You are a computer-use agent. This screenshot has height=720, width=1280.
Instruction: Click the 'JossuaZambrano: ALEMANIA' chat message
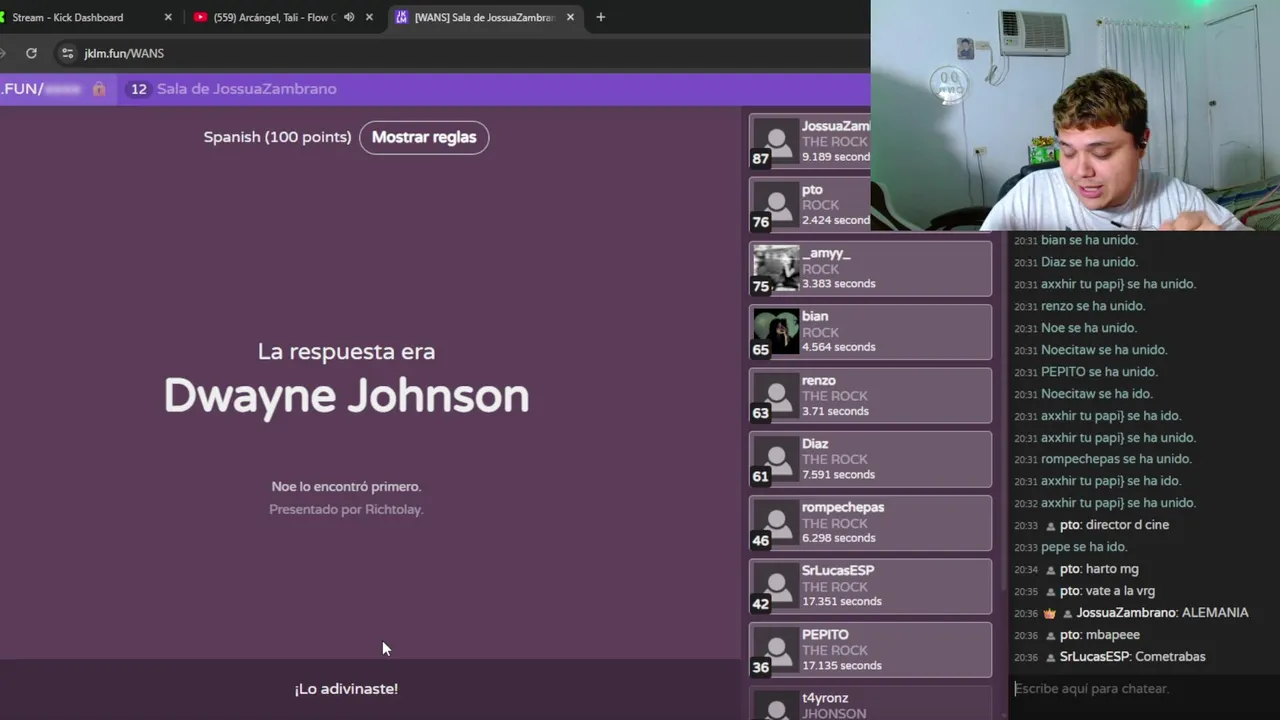pos(1162,613)
